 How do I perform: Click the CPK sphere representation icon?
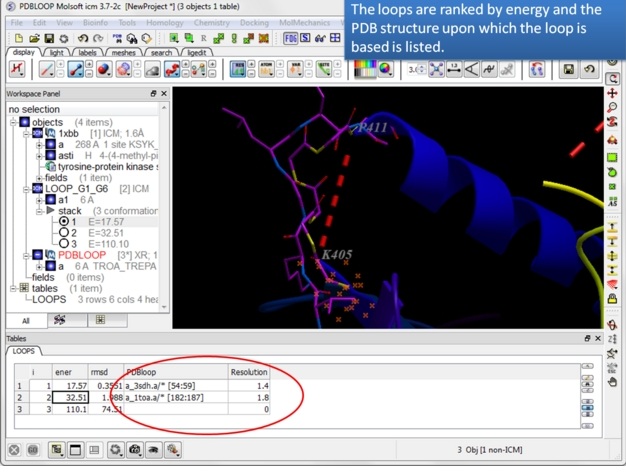pos(101,70)
